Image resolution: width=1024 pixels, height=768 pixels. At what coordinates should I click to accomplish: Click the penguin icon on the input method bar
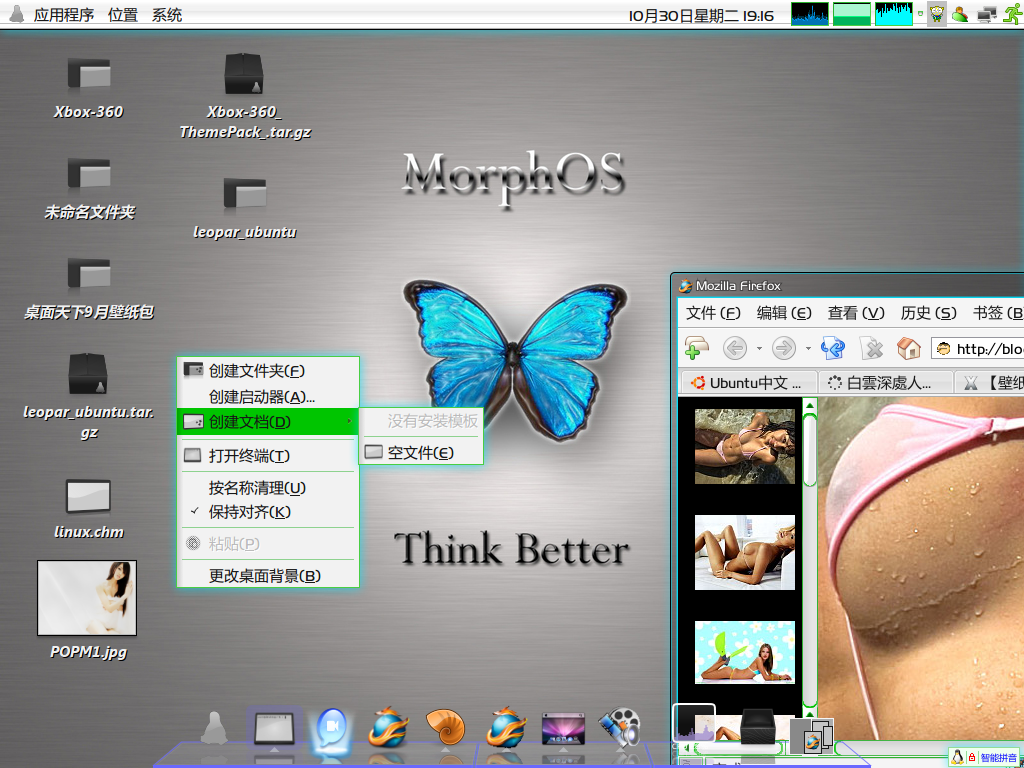point(957,757)
